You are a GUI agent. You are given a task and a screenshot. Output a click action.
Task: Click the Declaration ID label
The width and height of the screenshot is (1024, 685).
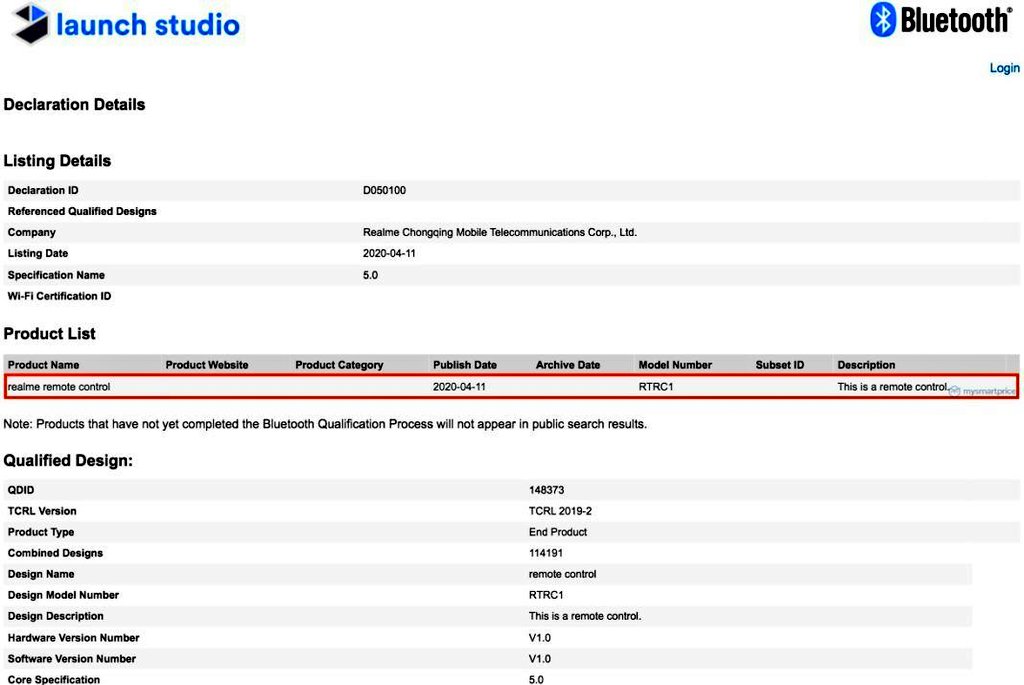click(x=43, y=190)
